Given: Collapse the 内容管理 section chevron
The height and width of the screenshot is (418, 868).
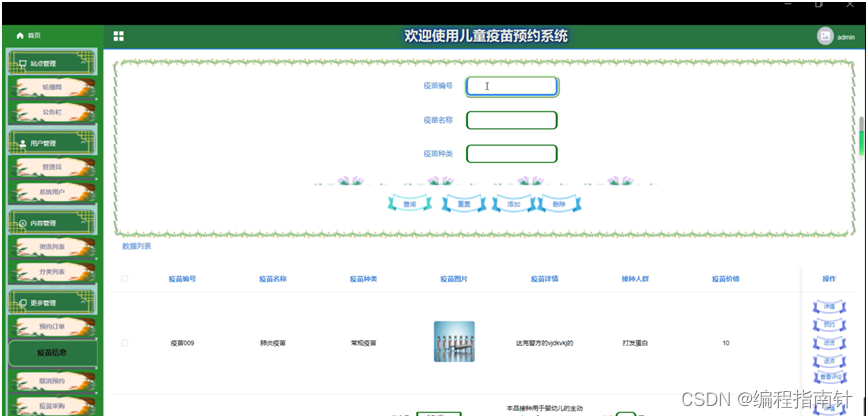Looking at the screenshot, I should (83, 223).
